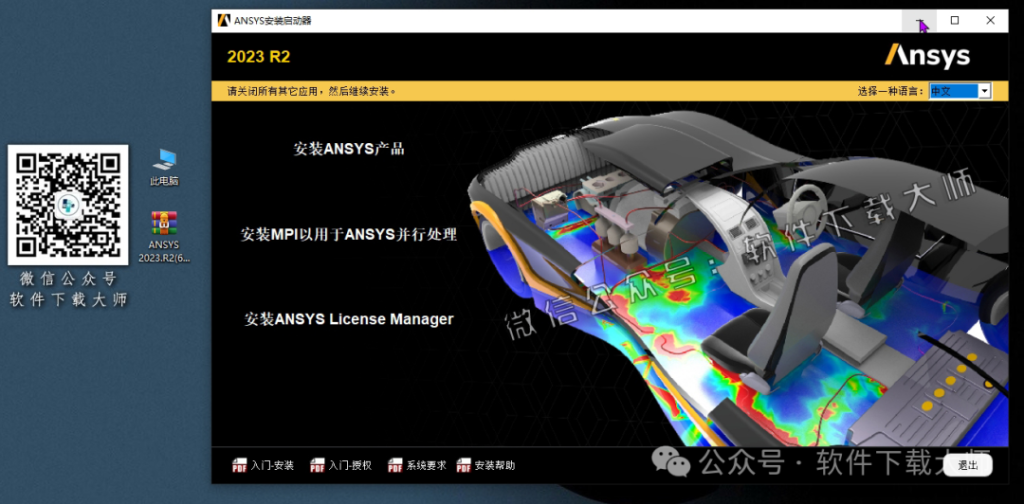Open the language dropdown showing 中文
The height and width of the screenshot is (504, 1024).
960,91
